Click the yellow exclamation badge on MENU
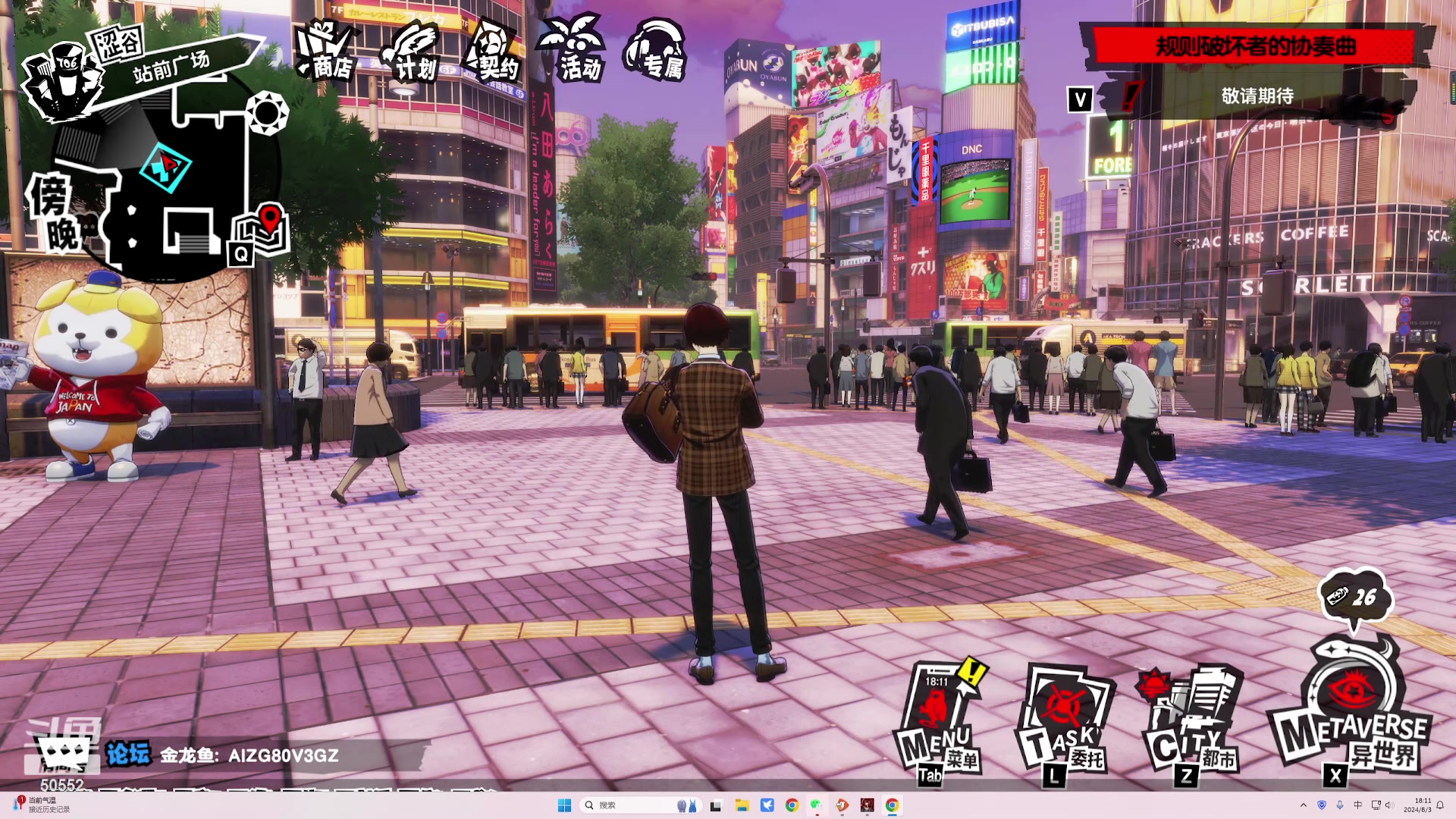Viewport: 1456px width, 819px height. tap(971, 672)
